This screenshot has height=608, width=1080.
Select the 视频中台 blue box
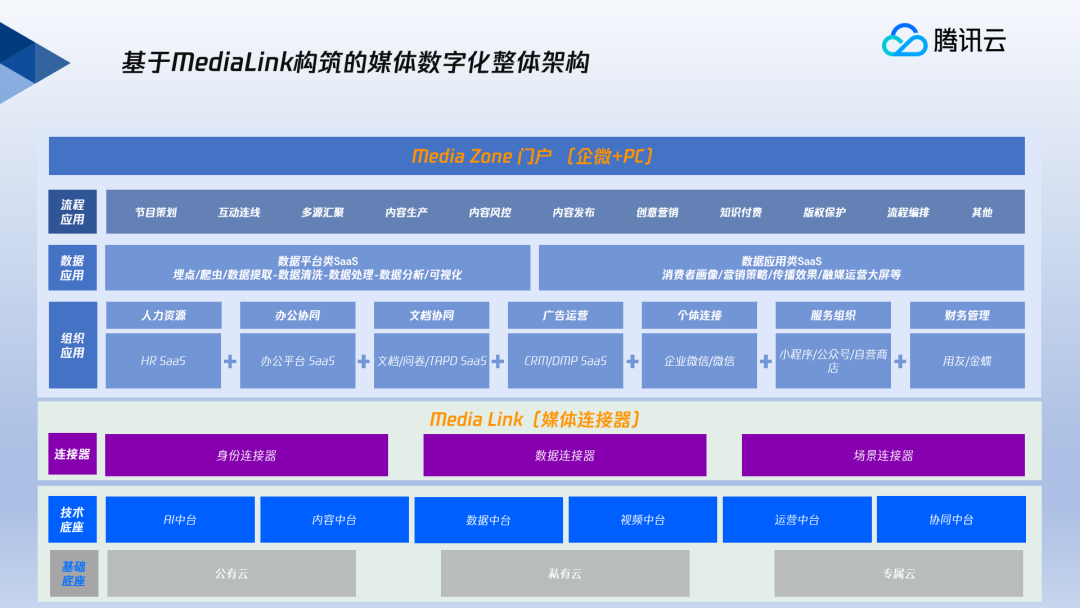(643, 519)
